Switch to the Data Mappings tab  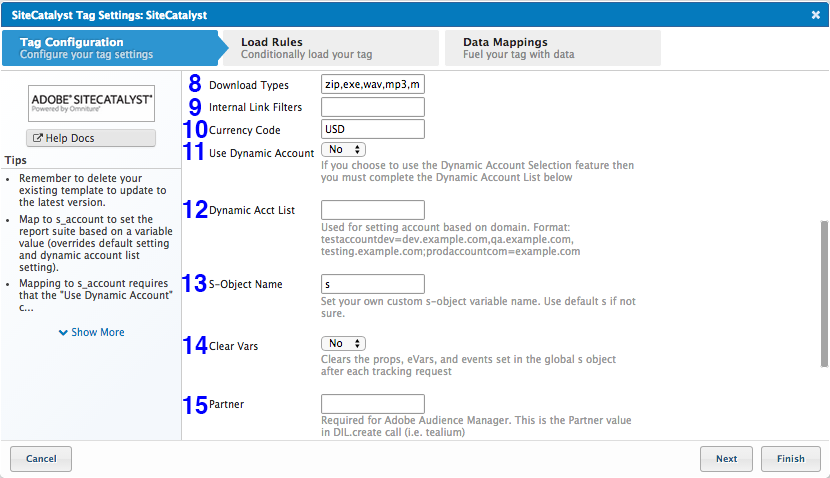[x=550, y=48]
